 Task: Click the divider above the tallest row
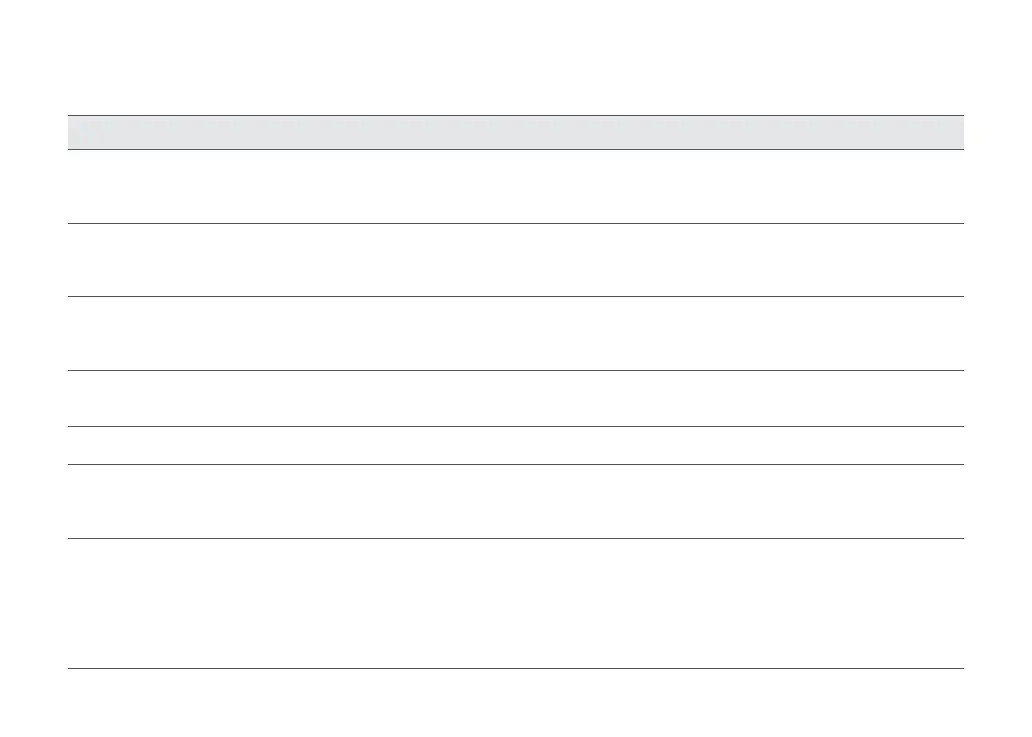tap(516, 538)
